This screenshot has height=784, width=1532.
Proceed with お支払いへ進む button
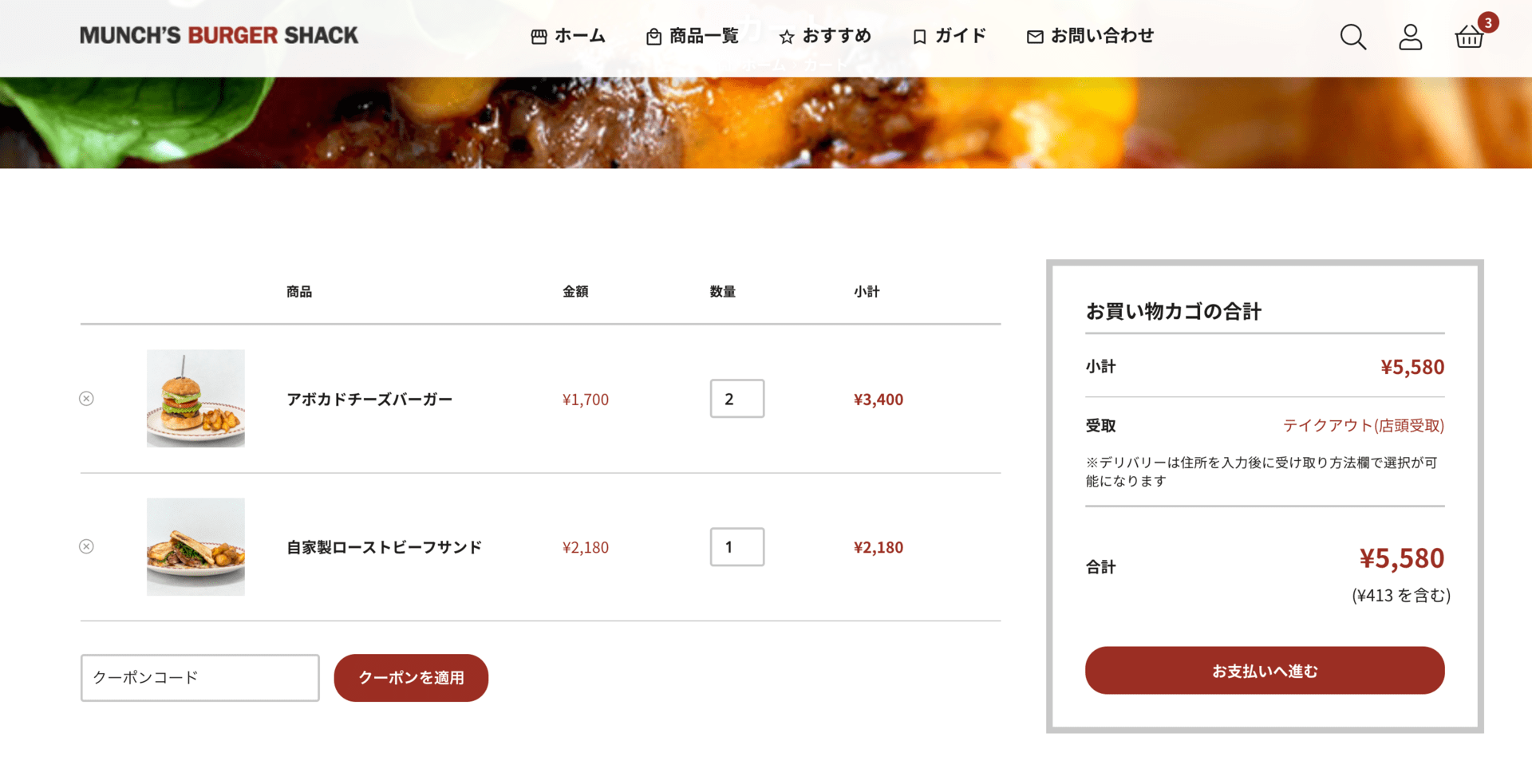coord(1265,671)
